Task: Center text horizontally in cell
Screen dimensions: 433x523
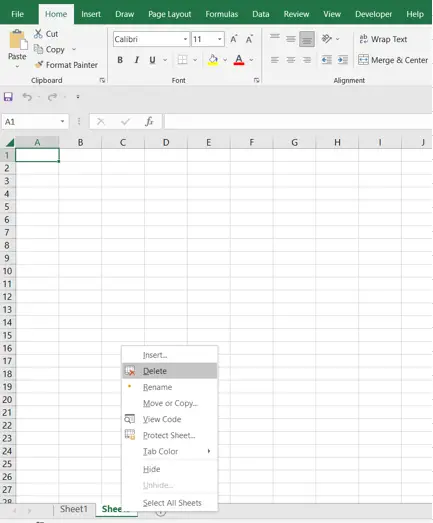Action: pos(291,60)
